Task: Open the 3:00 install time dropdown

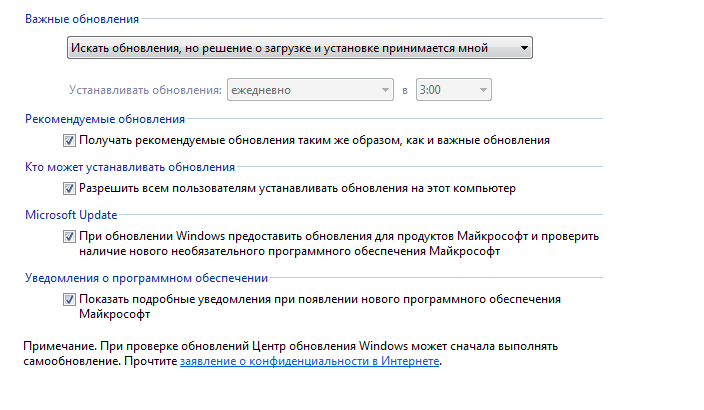Action: pos(453,90)
